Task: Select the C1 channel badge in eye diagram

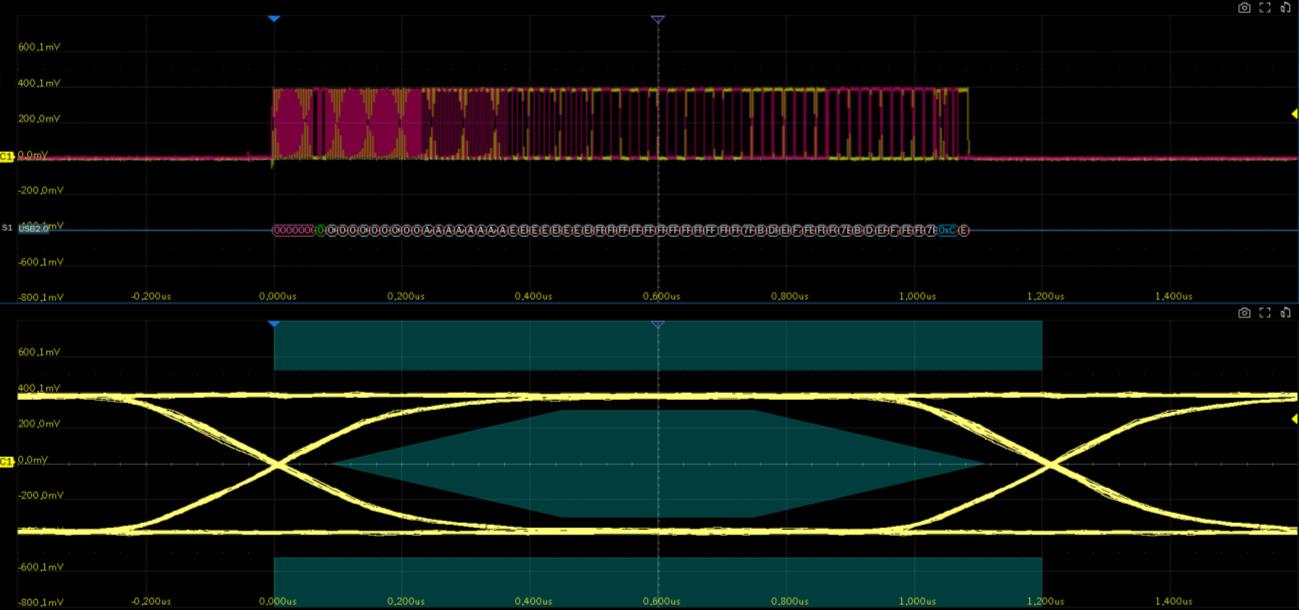Action: (x=6, y=461)
